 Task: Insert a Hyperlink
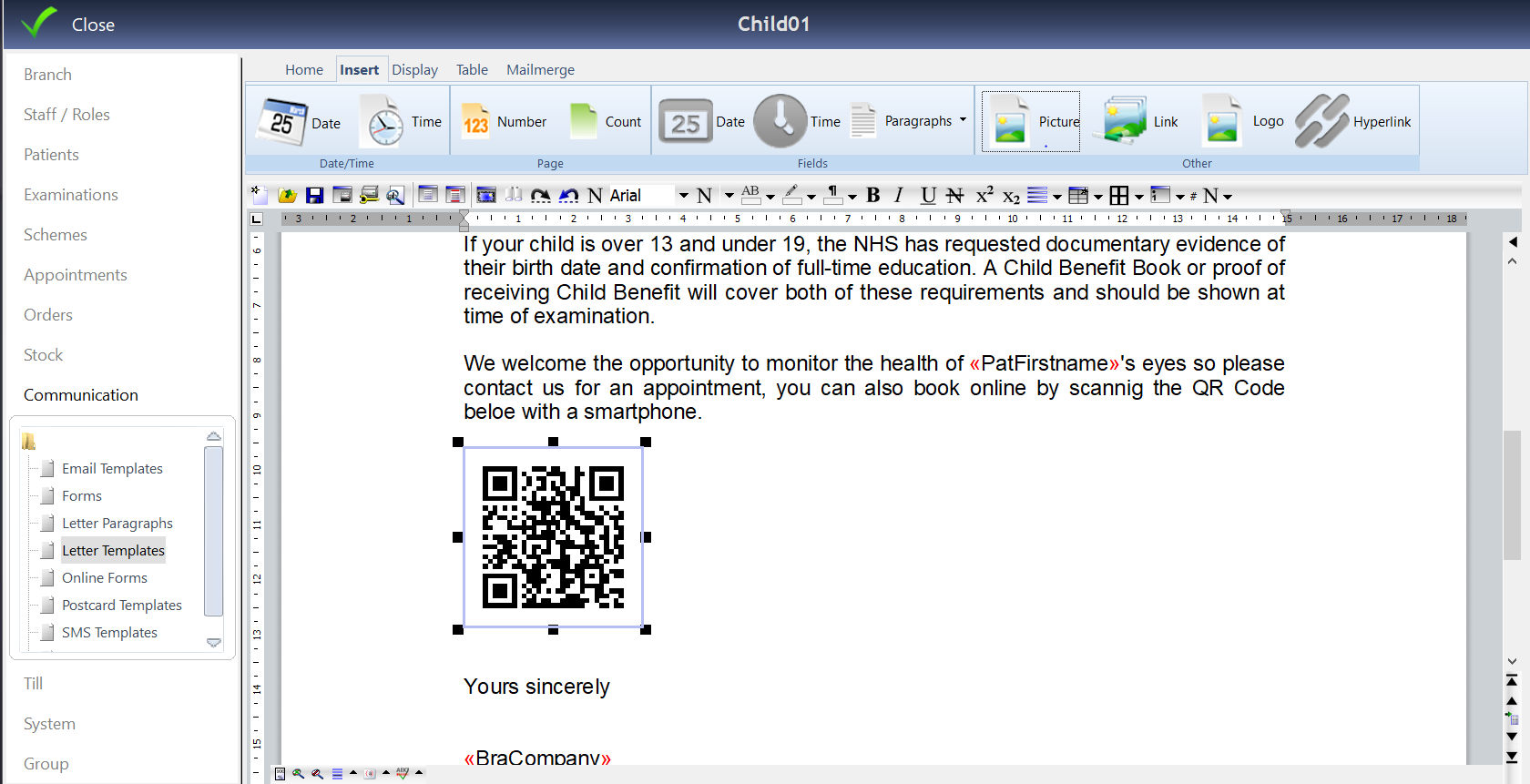[x=1353, y=122]
